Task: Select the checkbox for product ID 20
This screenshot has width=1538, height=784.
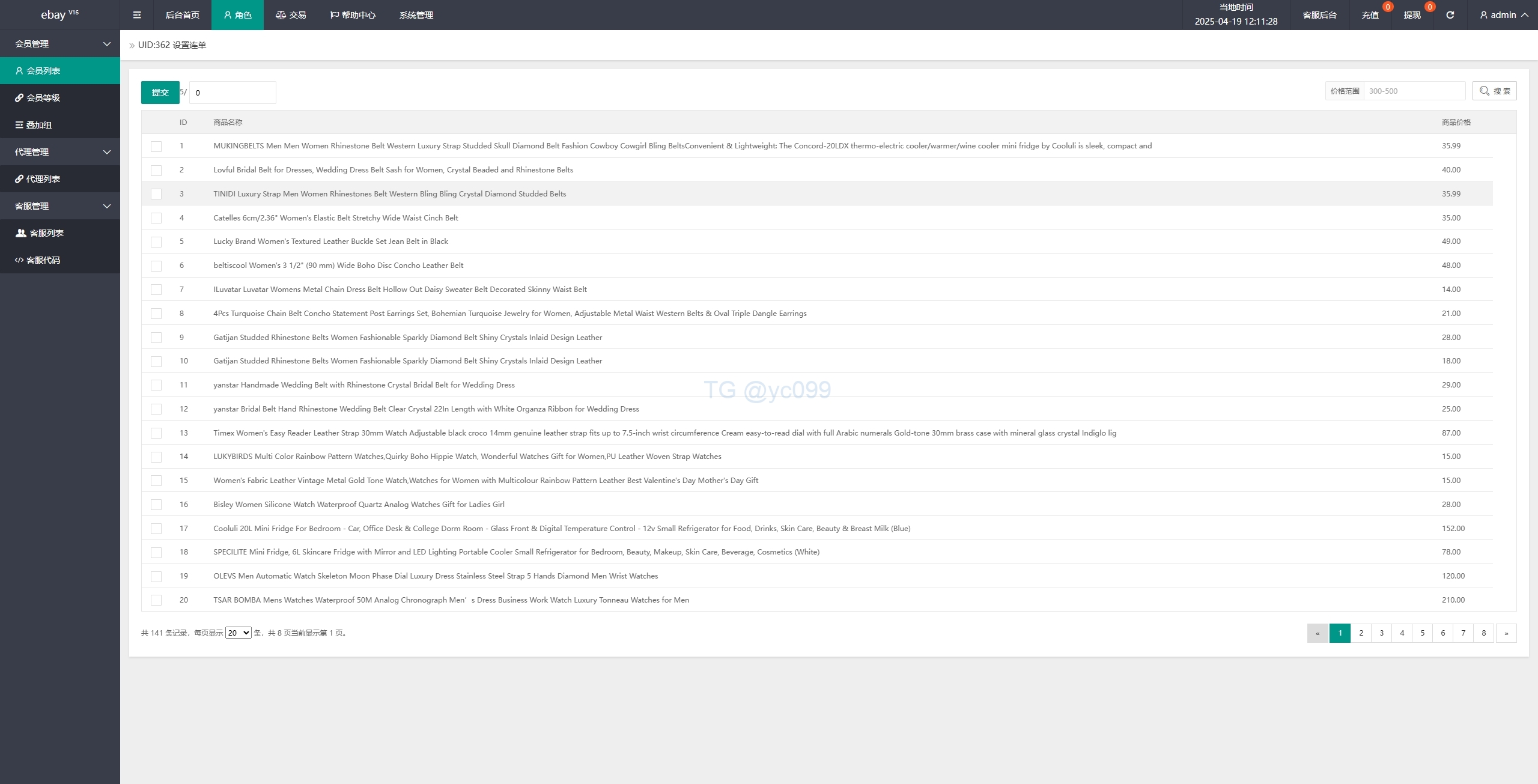Action: coord(156,600)
